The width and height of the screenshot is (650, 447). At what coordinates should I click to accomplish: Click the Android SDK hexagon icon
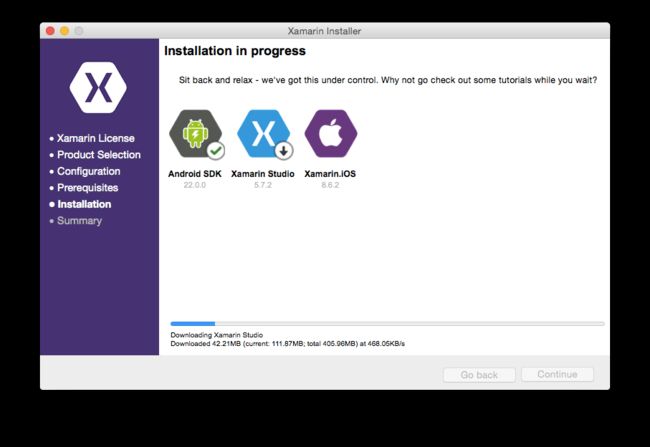pyautogui.click(x=195, y=134)
